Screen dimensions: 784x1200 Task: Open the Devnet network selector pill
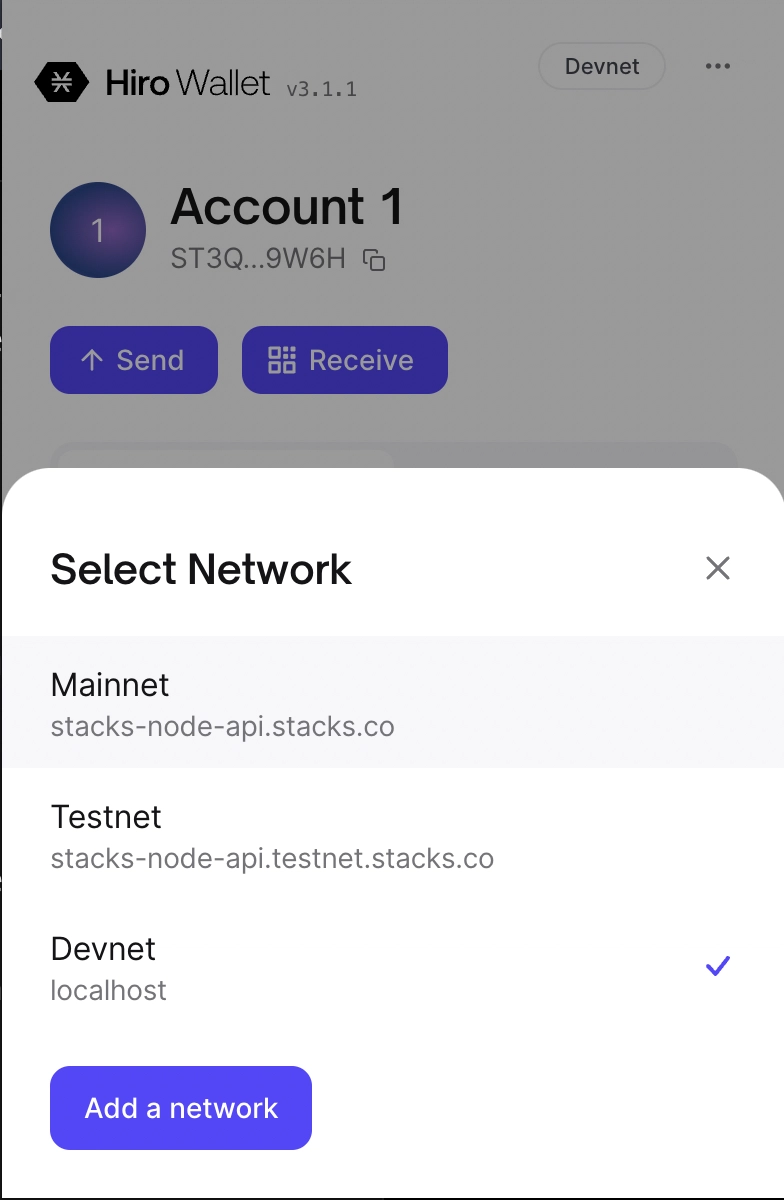[602, 66]
